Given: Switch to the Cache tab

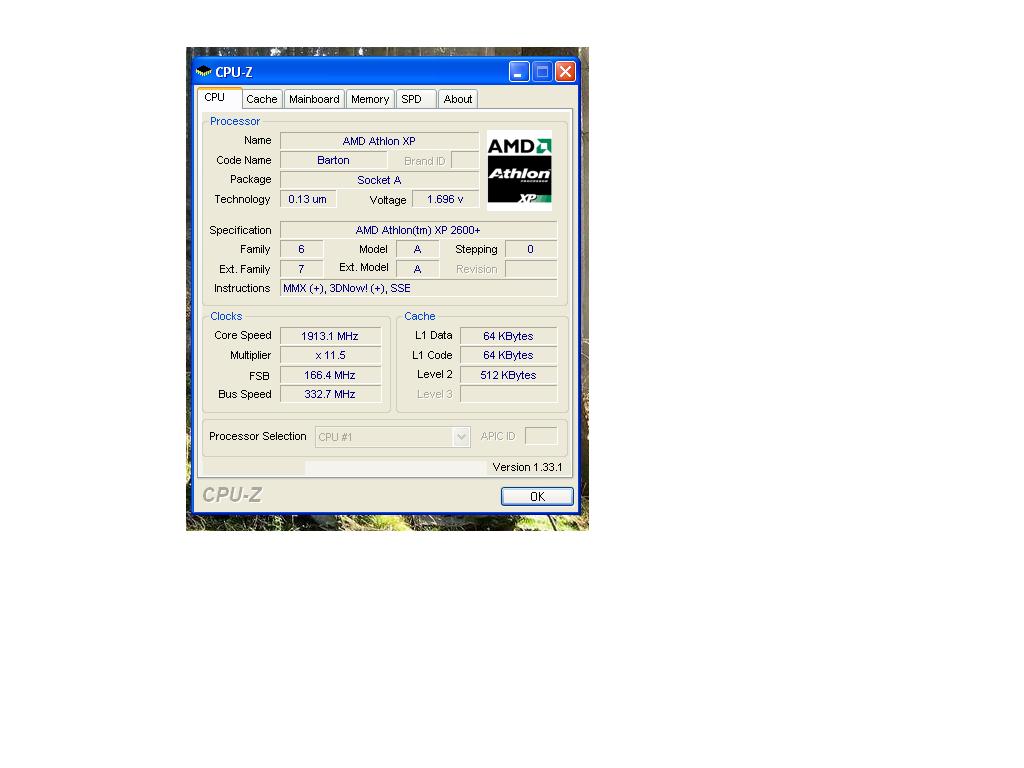Looking at the screenshot, I should (262, 99).
